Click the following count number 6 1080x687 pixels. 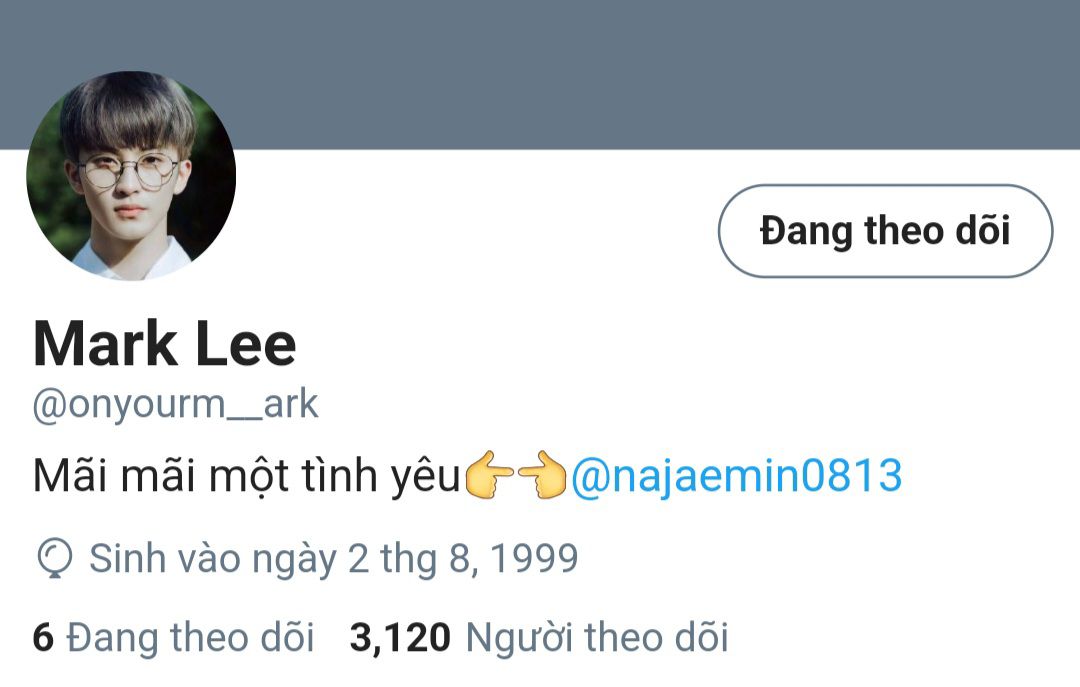pyautogui.click(x=43, y=637)
